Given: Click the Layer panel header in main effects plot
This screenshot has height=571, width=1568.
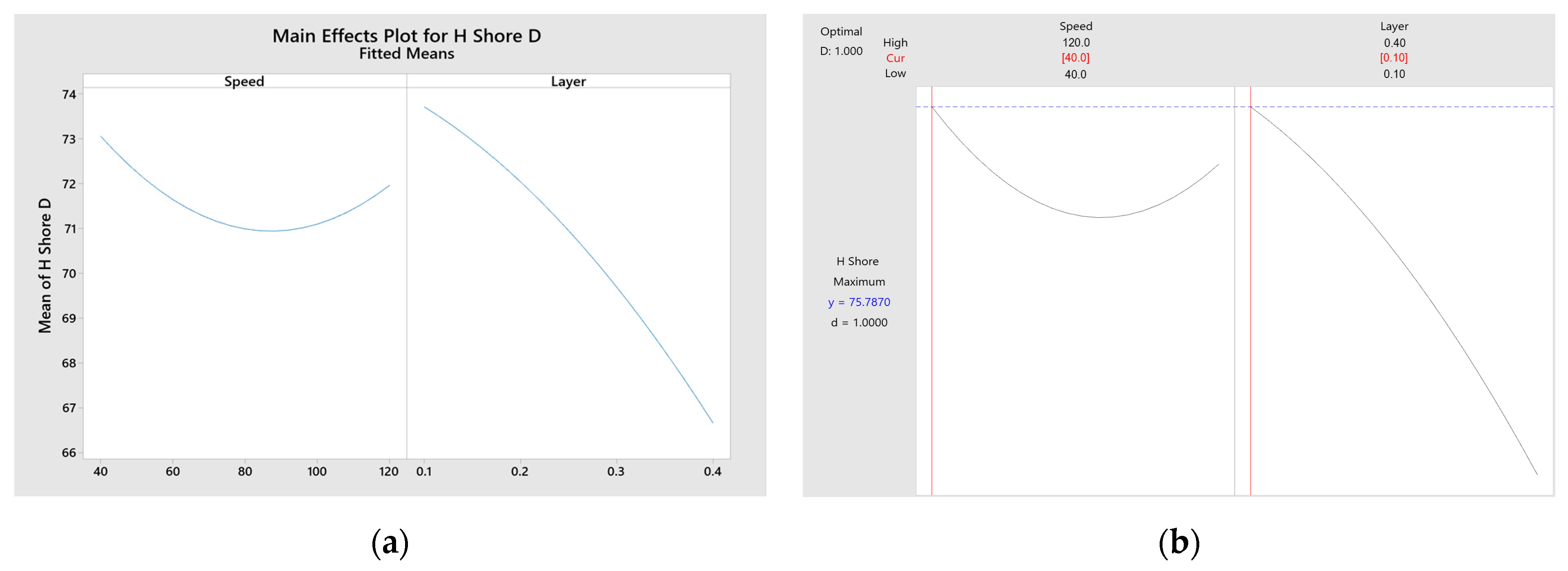Looking at the screenshot, I should coord(568,81).
